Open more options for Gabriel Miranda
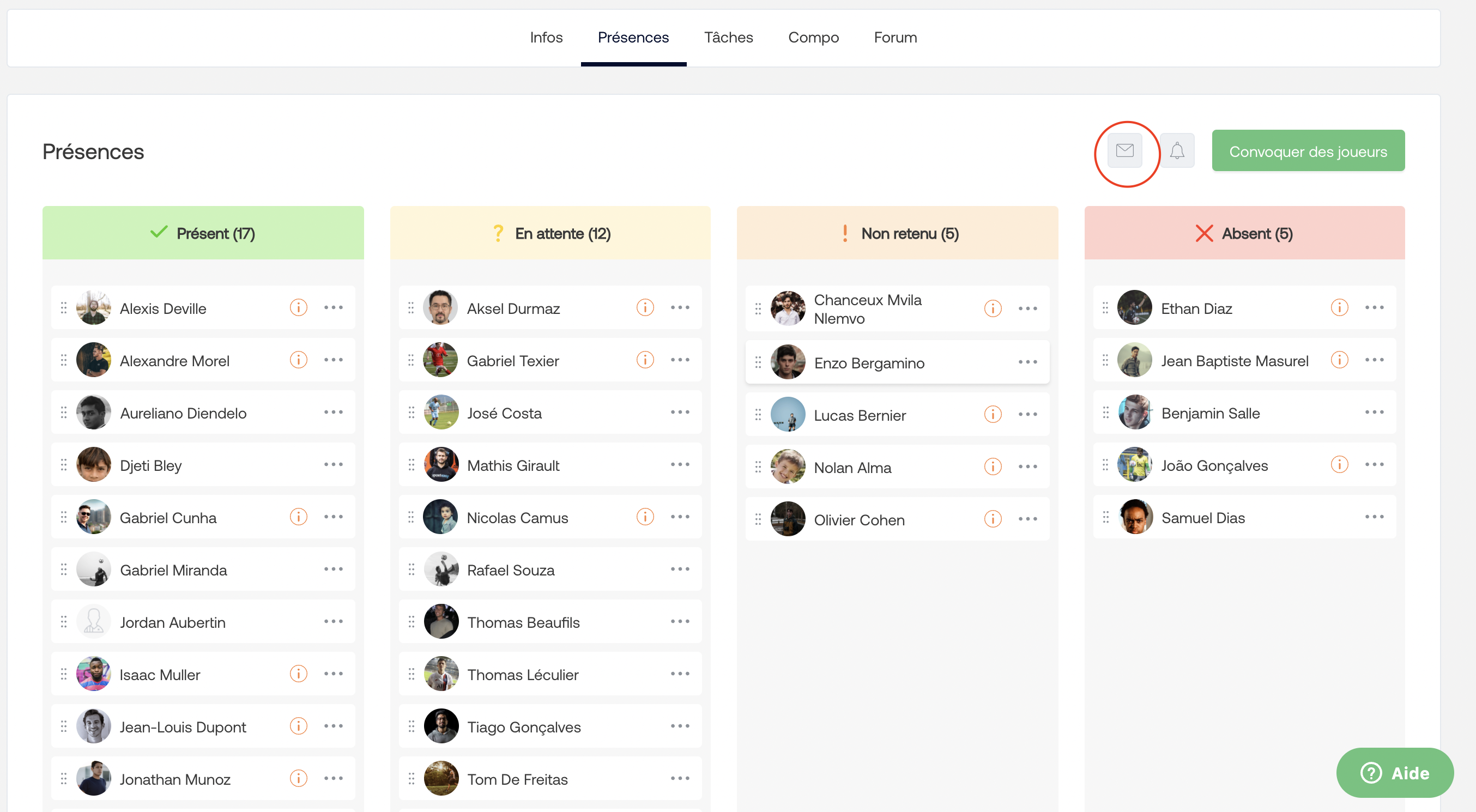Viewport: 1476px width, 812px height. click(334, 569)
